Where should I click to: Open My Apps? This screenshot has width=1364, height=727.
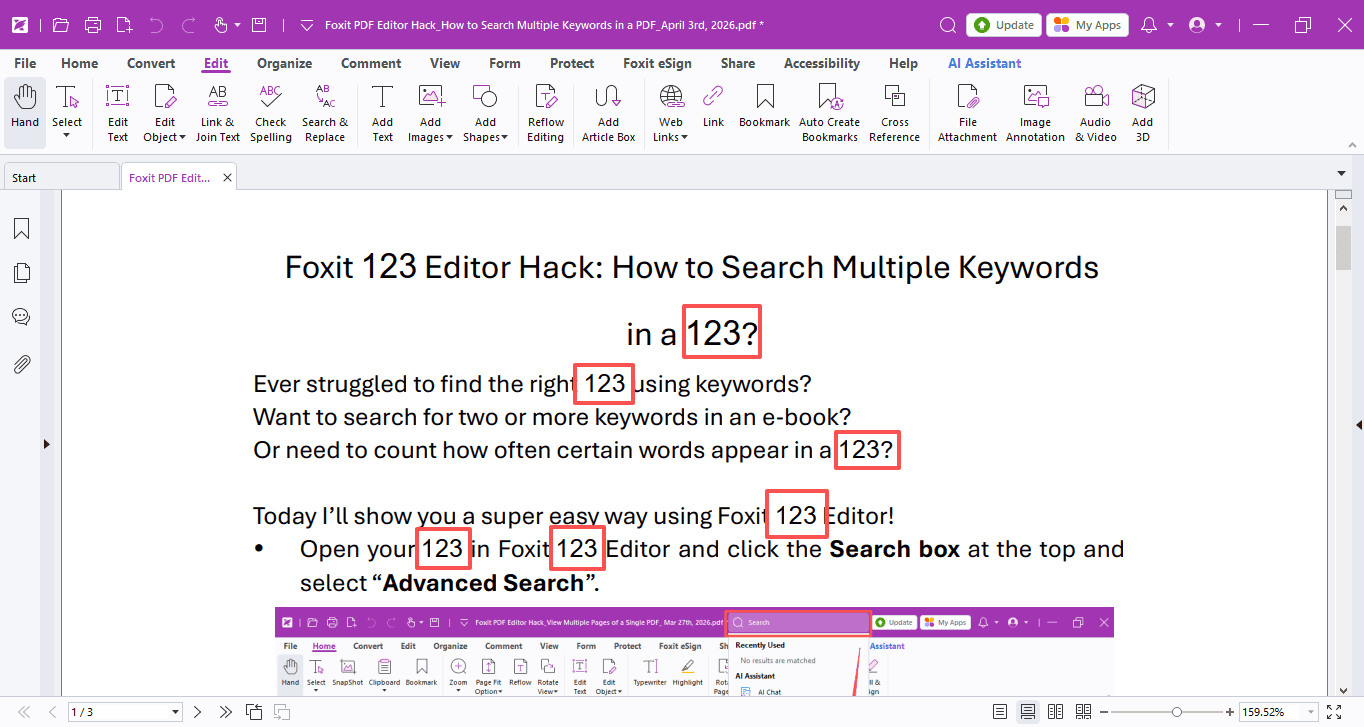1087,25
